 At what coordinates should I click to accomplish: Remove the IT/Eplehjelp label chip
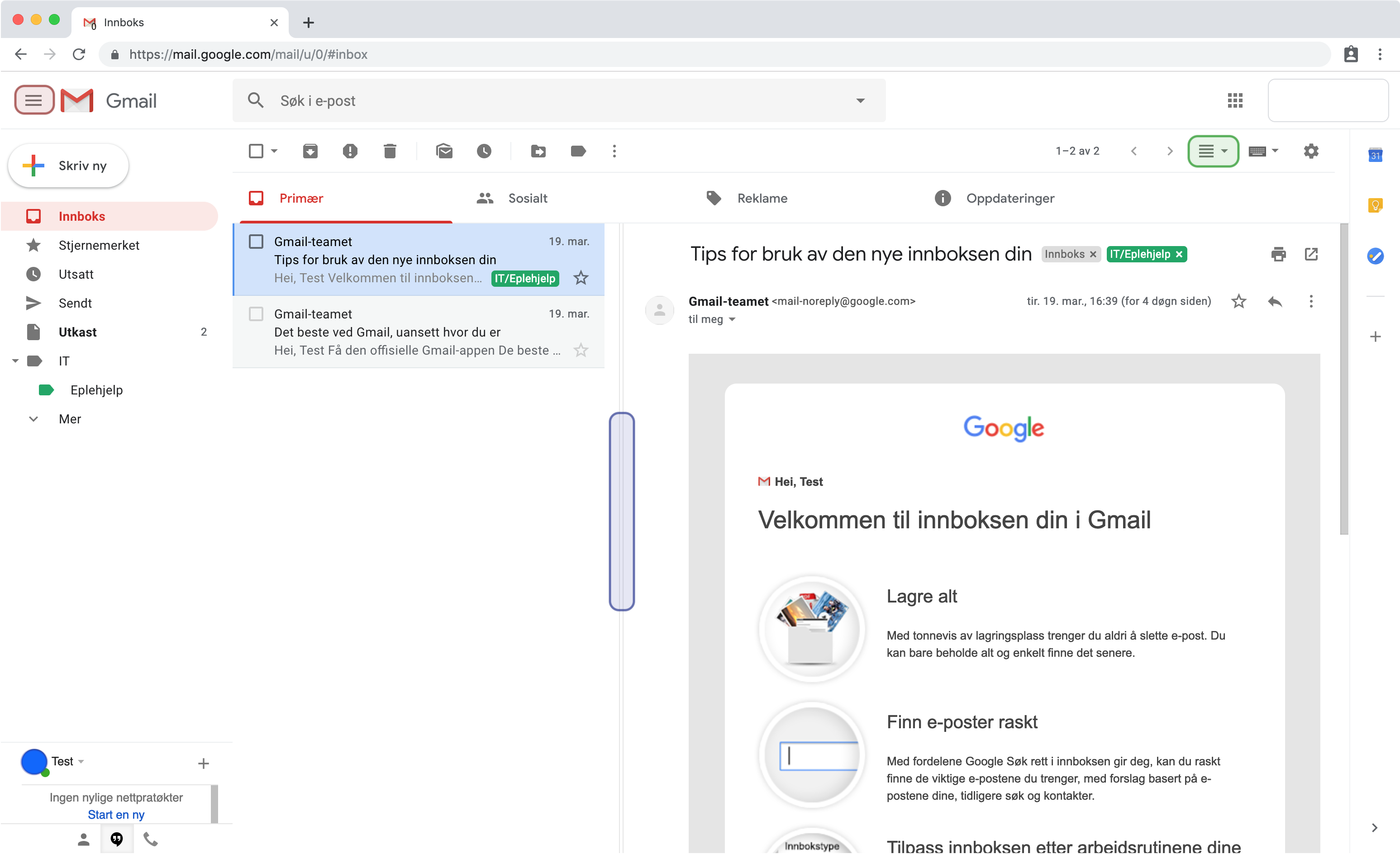1178,254
